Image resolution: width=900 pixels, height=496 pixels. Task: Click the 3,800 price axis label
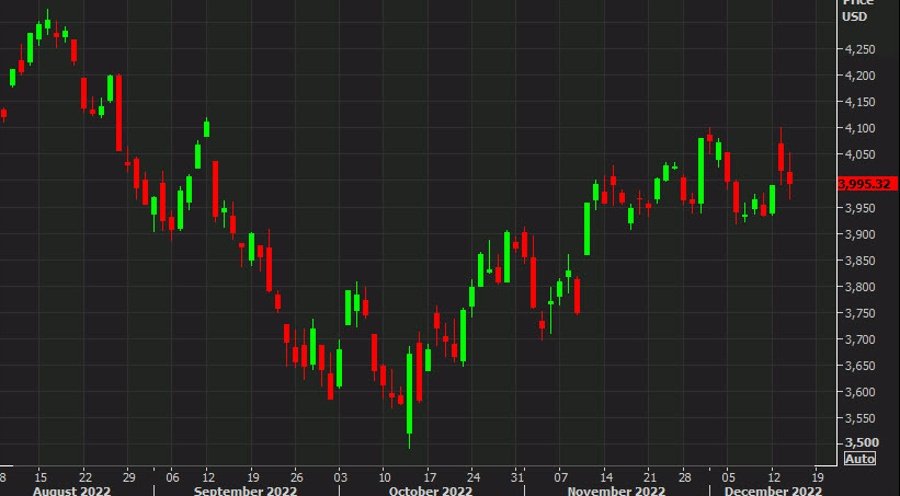(860, 287)
